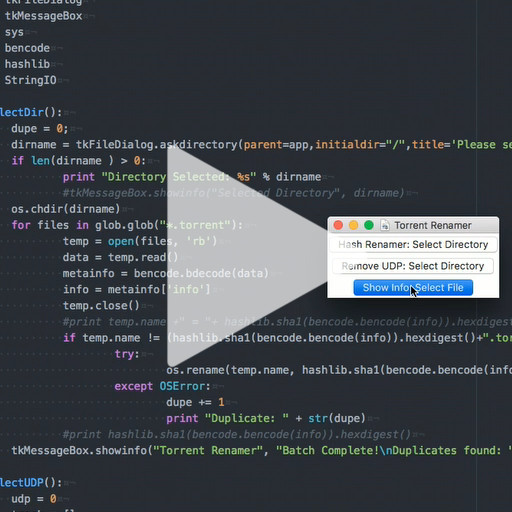Click the Torrent Renamer window title text
The width and height of the screenshot is (512, 512).
[433, 225]
